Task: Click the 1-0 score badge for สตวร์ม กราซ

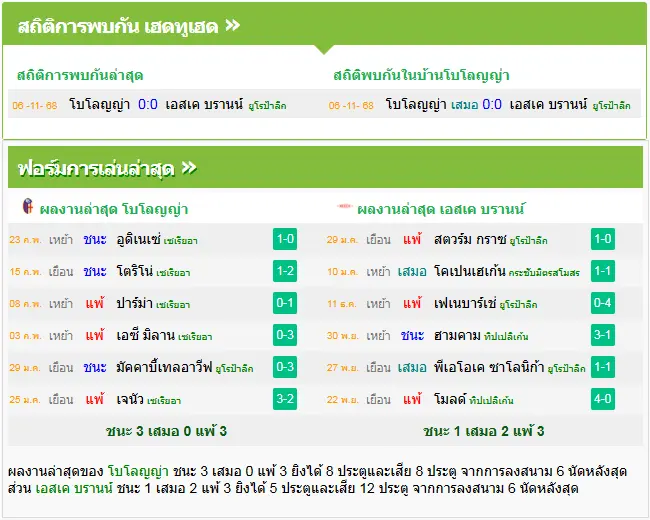Action: click(x=603, y=239)
